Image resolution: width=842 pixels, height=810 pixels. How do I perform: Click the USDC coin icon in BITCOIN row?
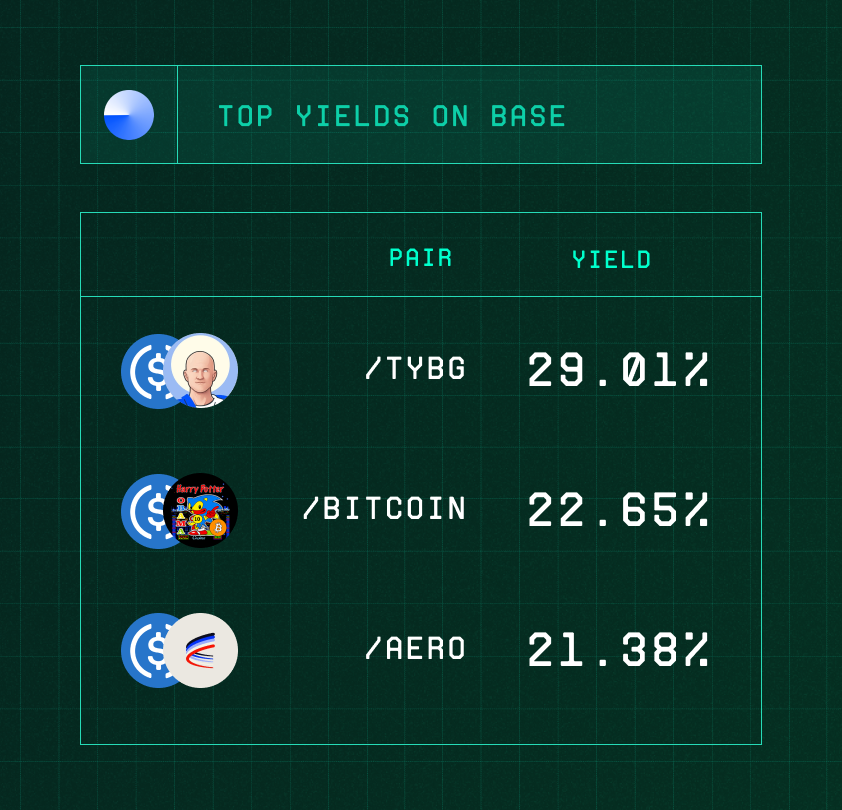click(x=144, y=511)
